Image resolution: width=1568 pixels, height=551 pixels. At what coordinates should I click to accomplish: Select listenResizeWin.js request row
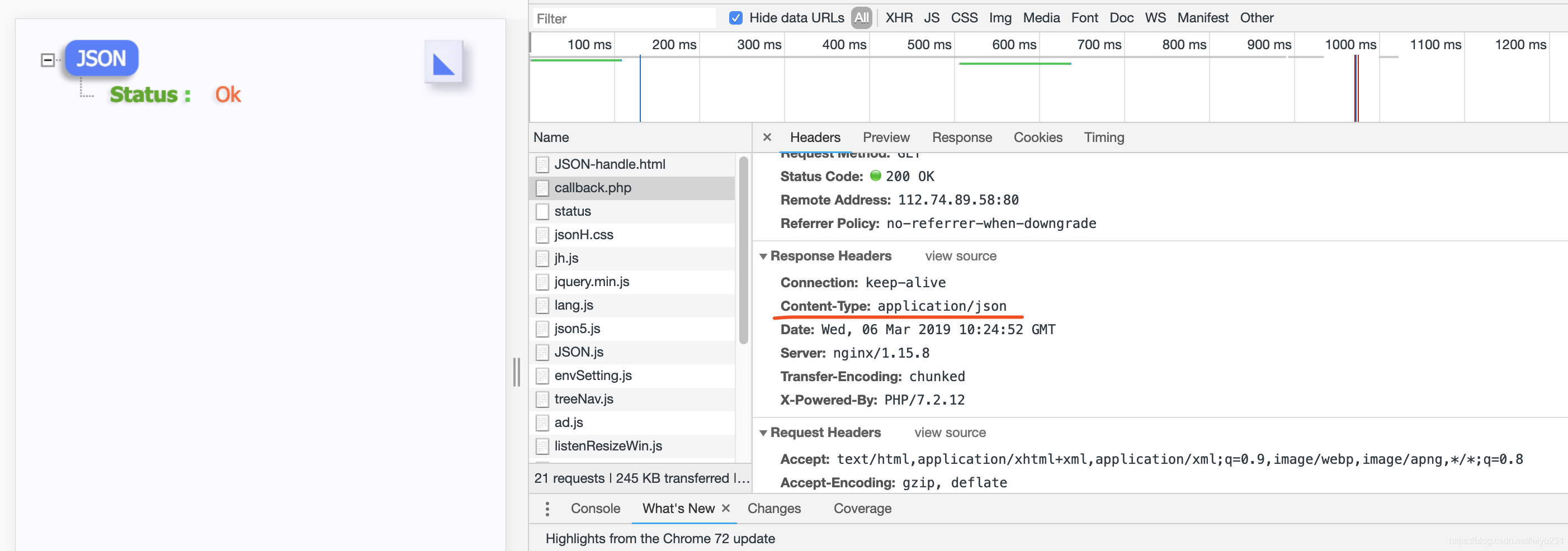tap(632, 446)
